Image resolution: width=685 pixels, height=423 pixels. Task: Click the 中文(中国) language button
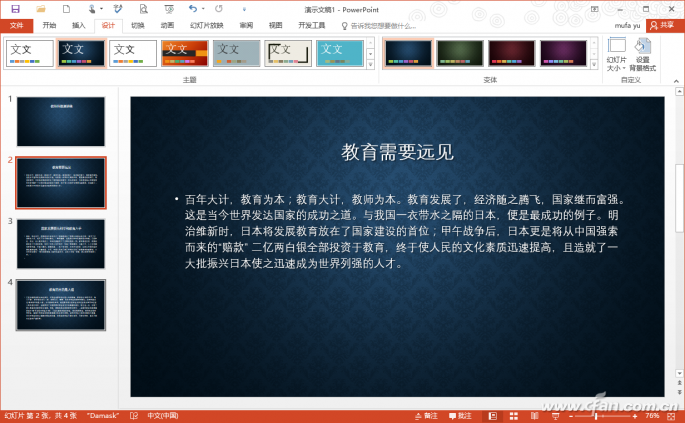pyautogui.click(x=162, y=415)
